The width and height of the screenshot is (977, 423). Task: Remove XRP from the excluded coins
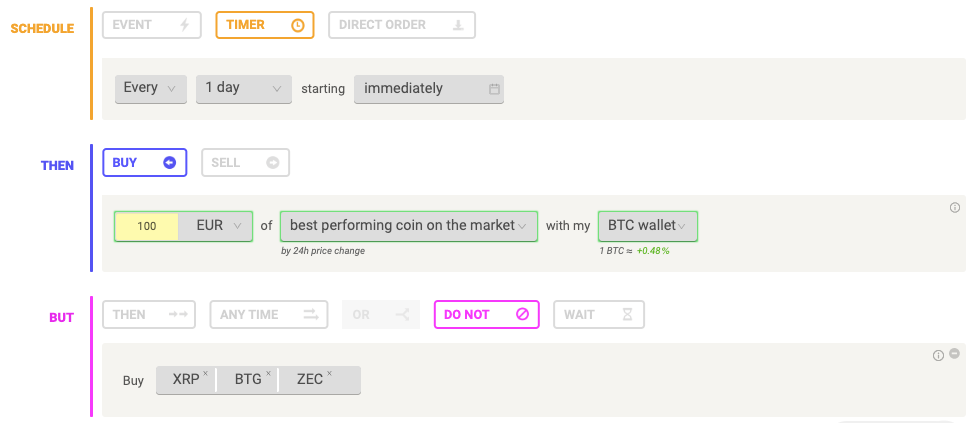[x=205, y=373]
